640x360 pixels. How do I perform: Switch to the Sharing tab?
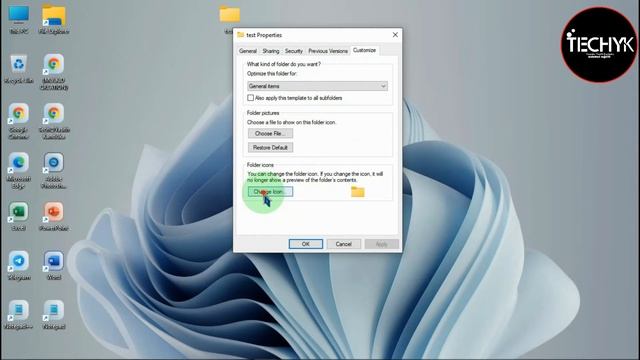[x=271, y=51]
